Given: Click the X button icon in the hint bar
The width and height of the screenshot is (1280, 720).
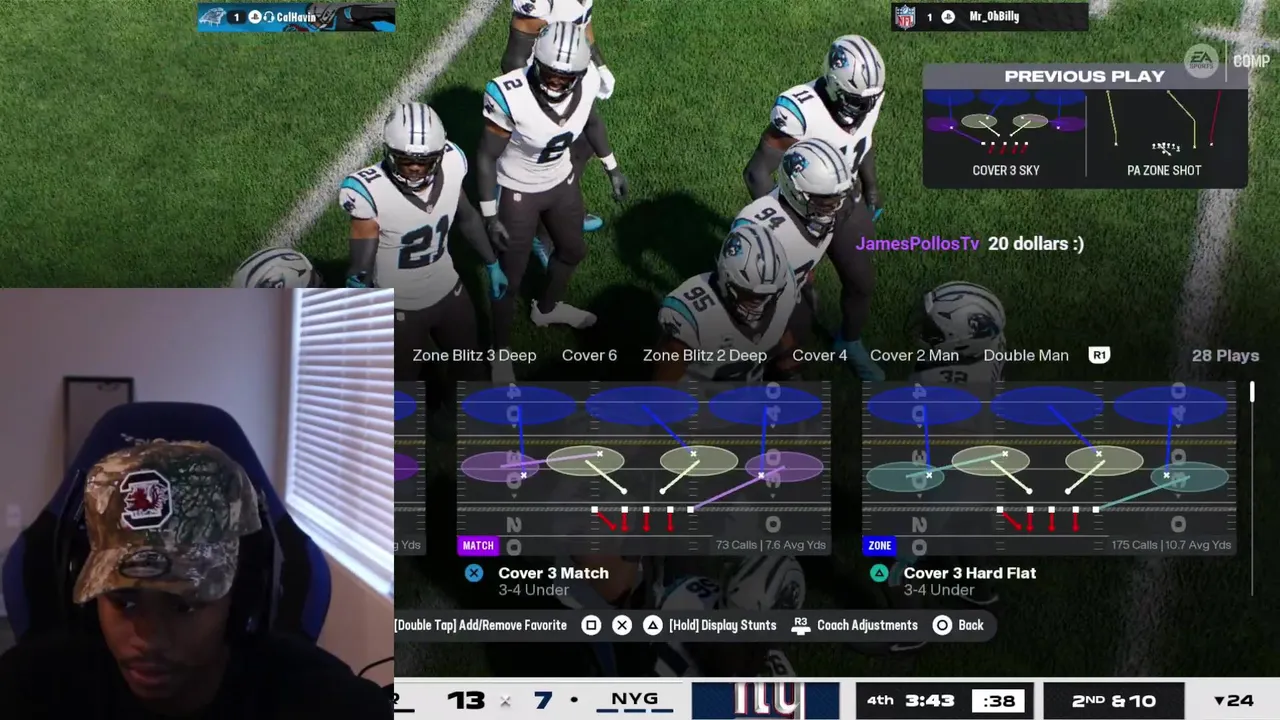Looking at the screenshot, I should click(x=622, y=625).
